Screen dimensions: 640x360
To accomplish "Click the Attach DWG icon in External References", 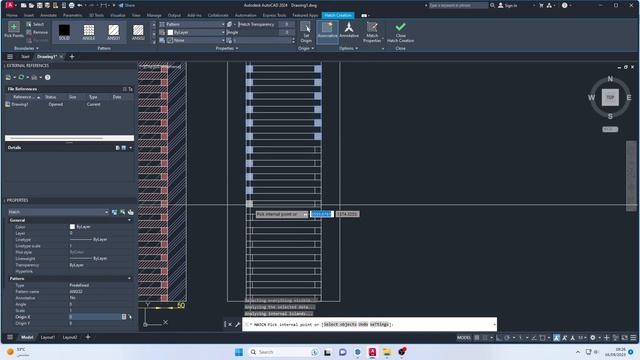I will pyautogui.click(x=8, y=77).
